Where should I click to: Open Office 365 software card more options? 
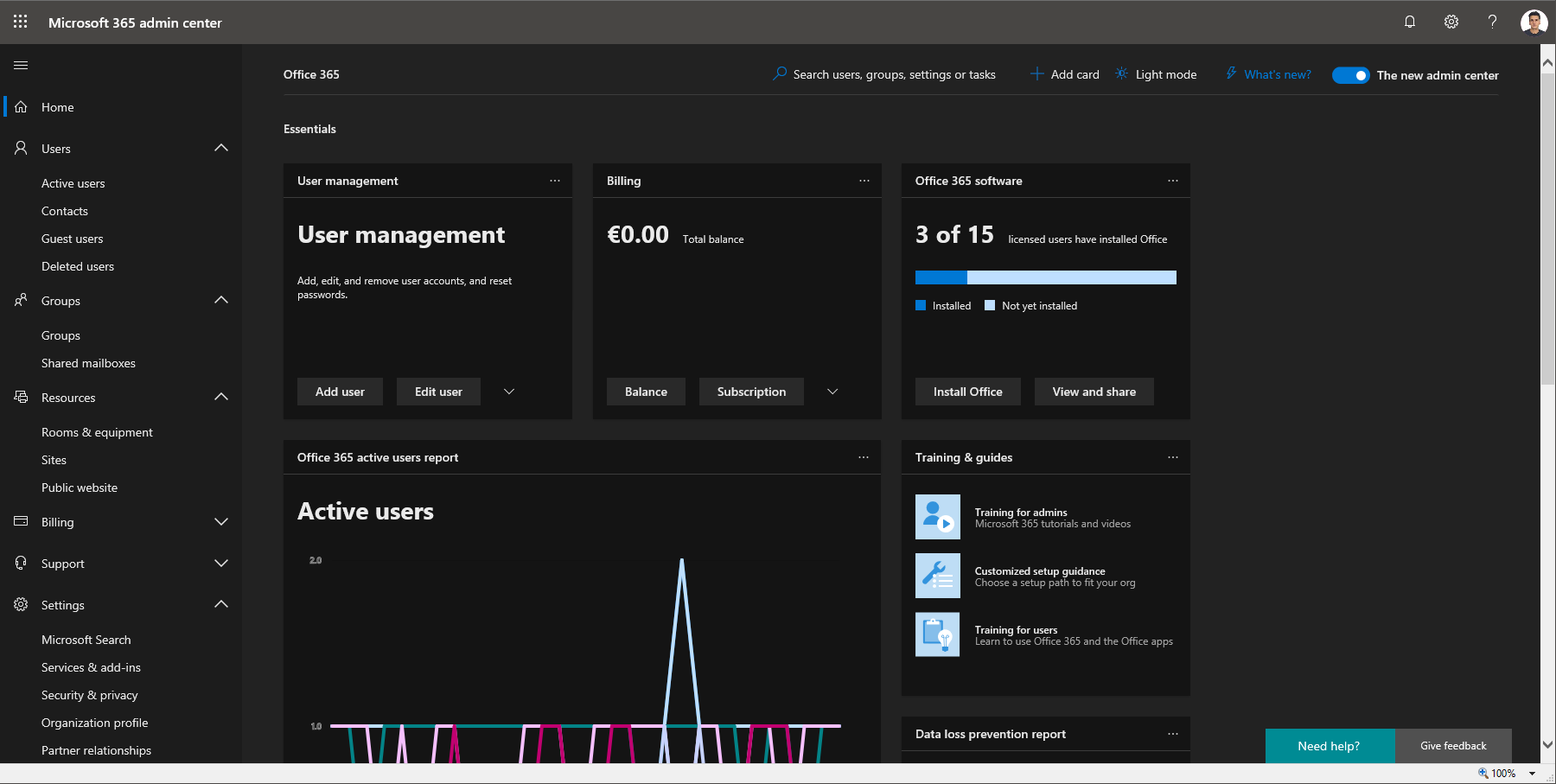click(x=1173, y=181)
